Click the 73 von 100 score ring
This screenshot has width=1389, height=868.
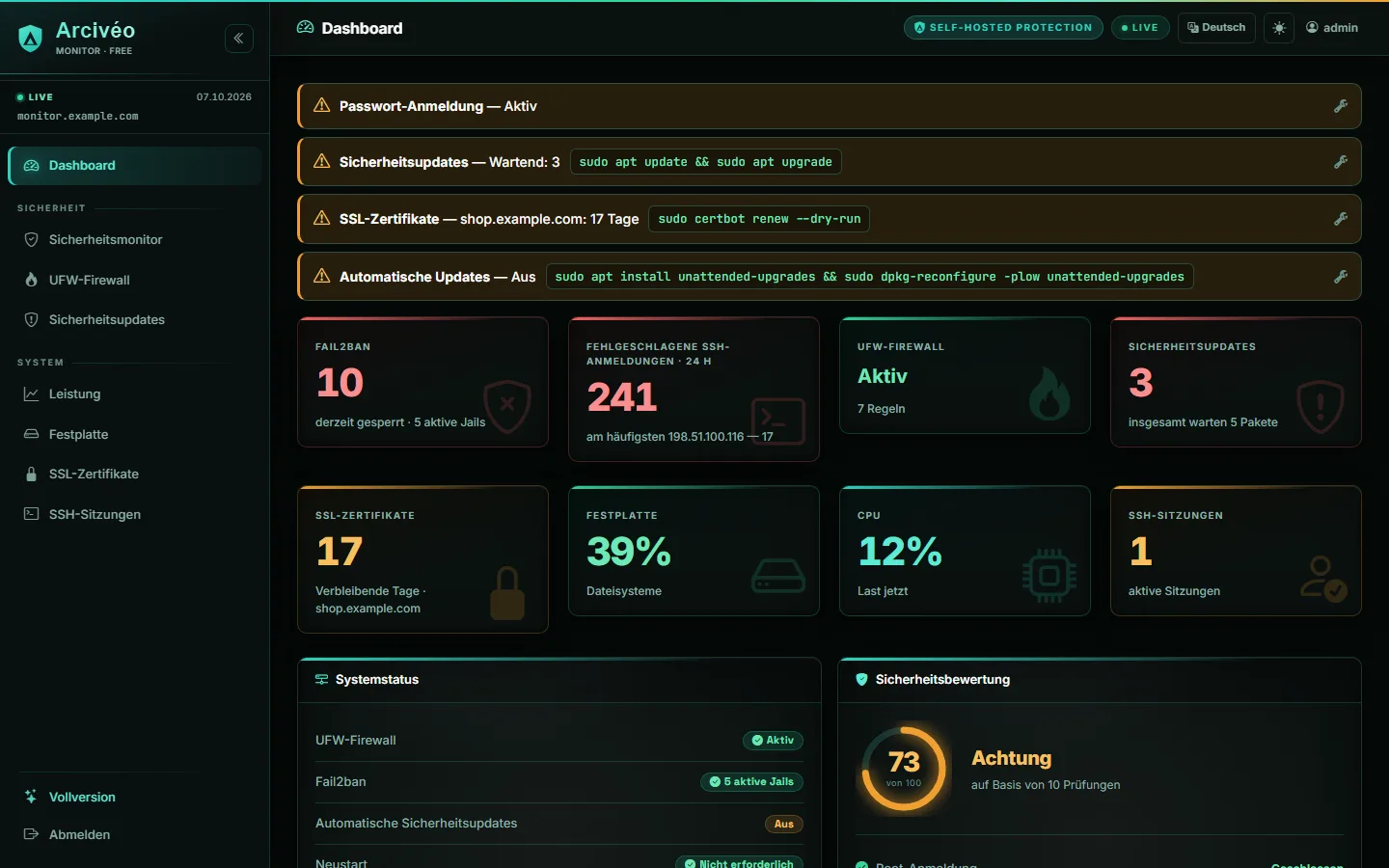click(904, 768)
